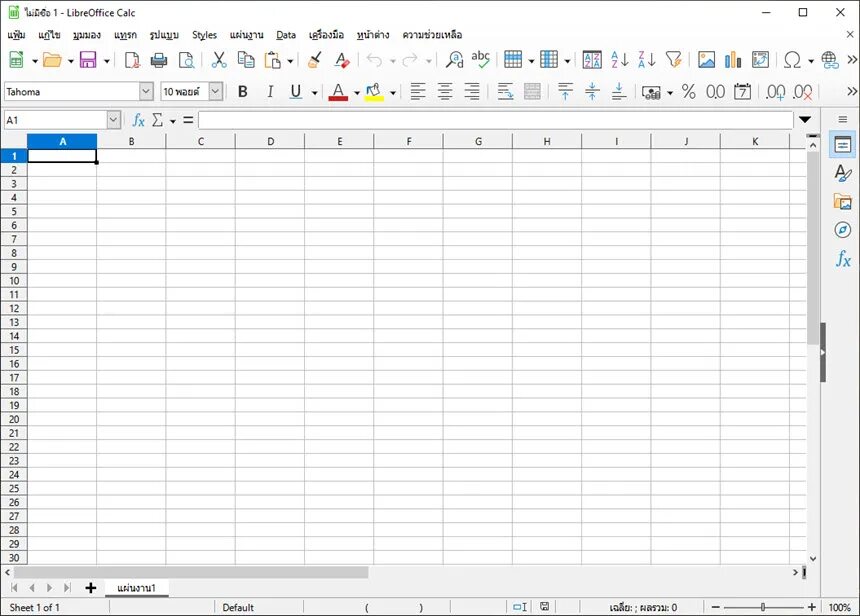The width and height of the screenshot is (860, 616).
Task: Open the Data menu
Action: coord(286,35)
